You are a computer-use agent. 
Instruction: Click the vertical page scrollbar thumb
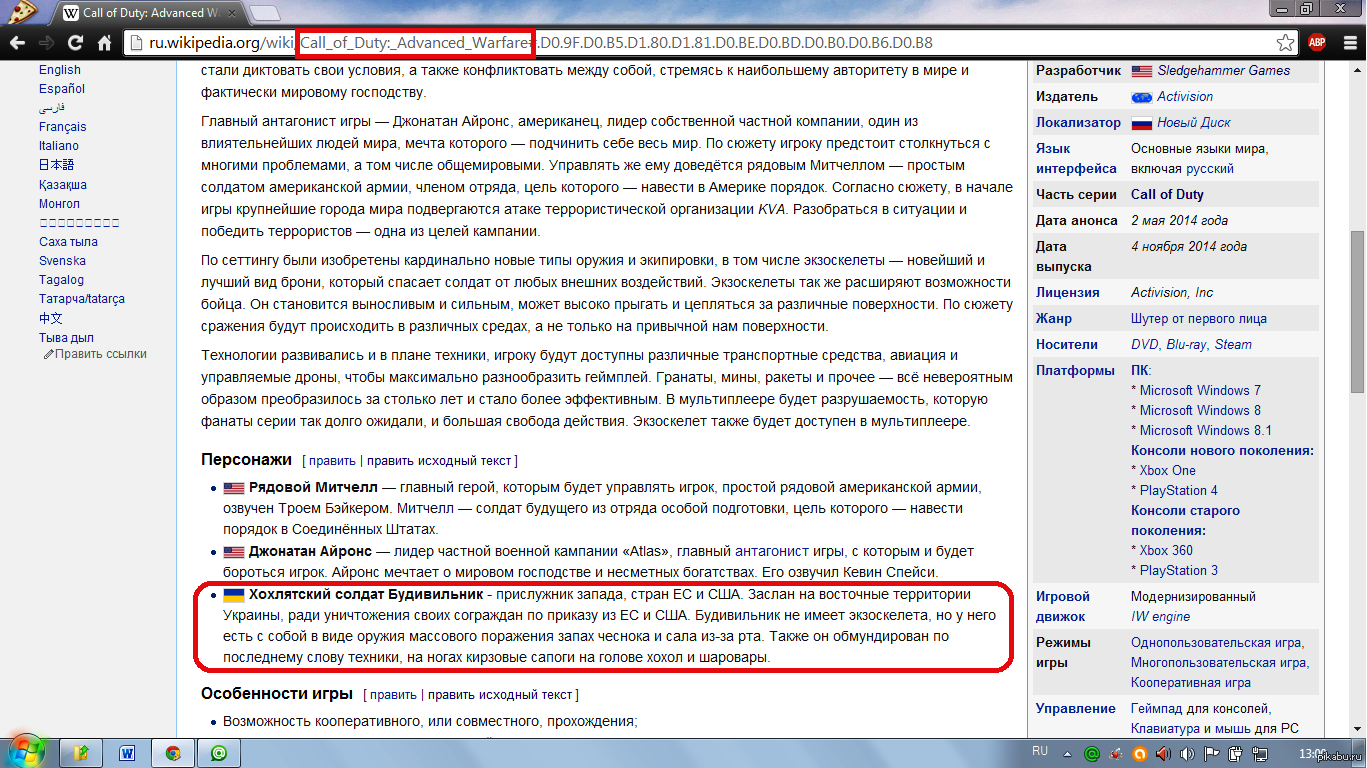point(1357,311)
